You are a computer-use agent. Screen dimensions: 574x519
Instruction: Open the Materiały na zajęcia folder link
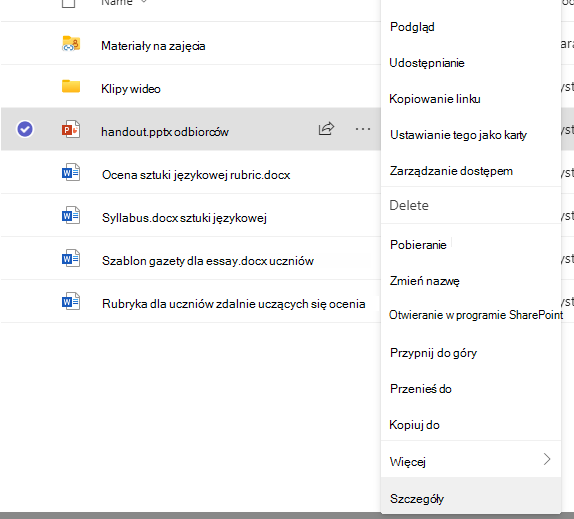(153, 46)
